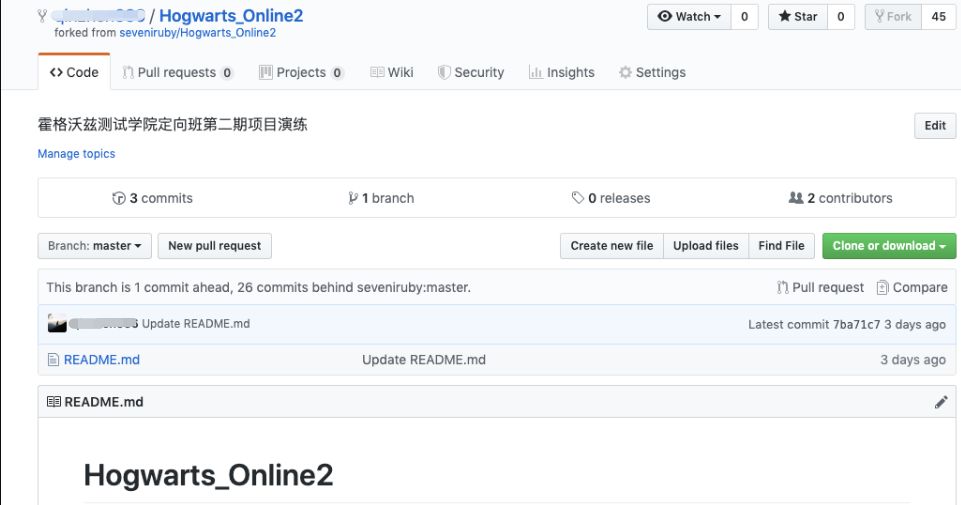Click the file icon beside README.md

point(53,360)
